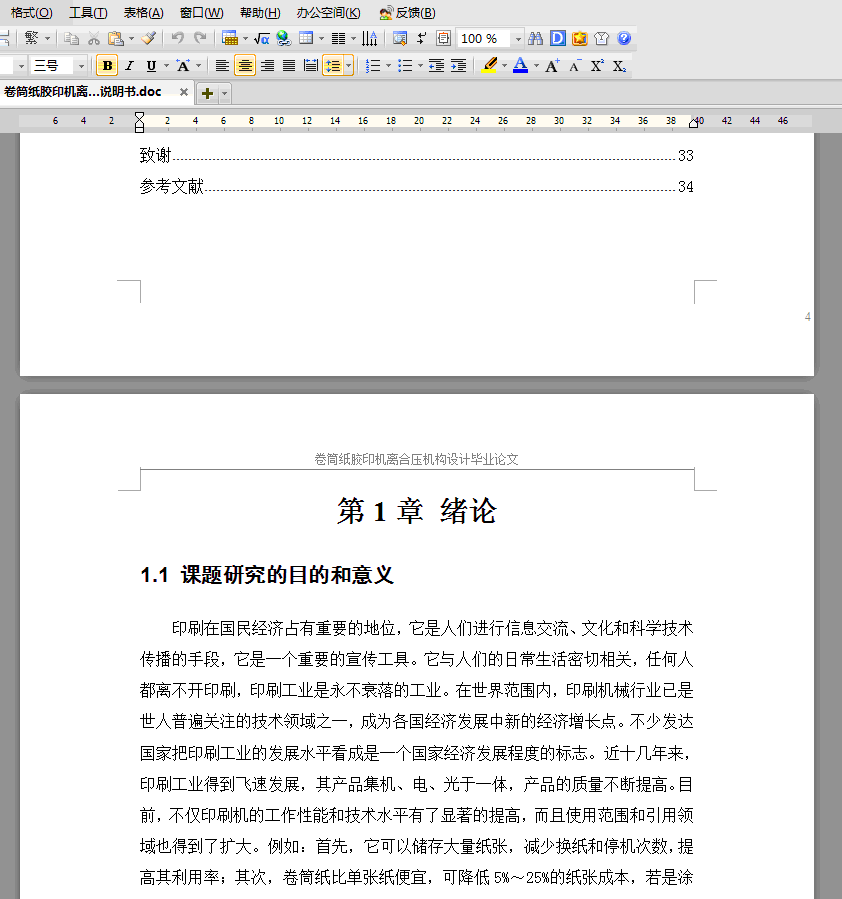Toggle align left
The height and width of the screenshot is (899, 842).
tap(222, 66)
